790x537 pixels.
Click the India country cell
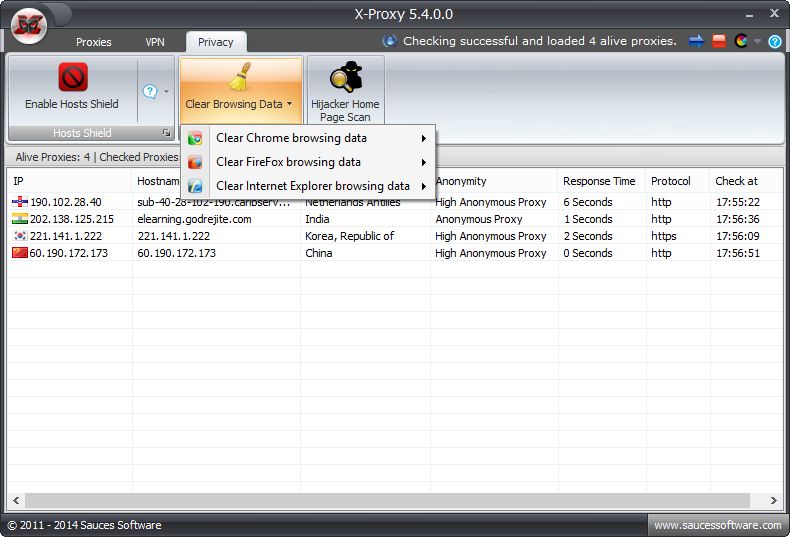317,219
